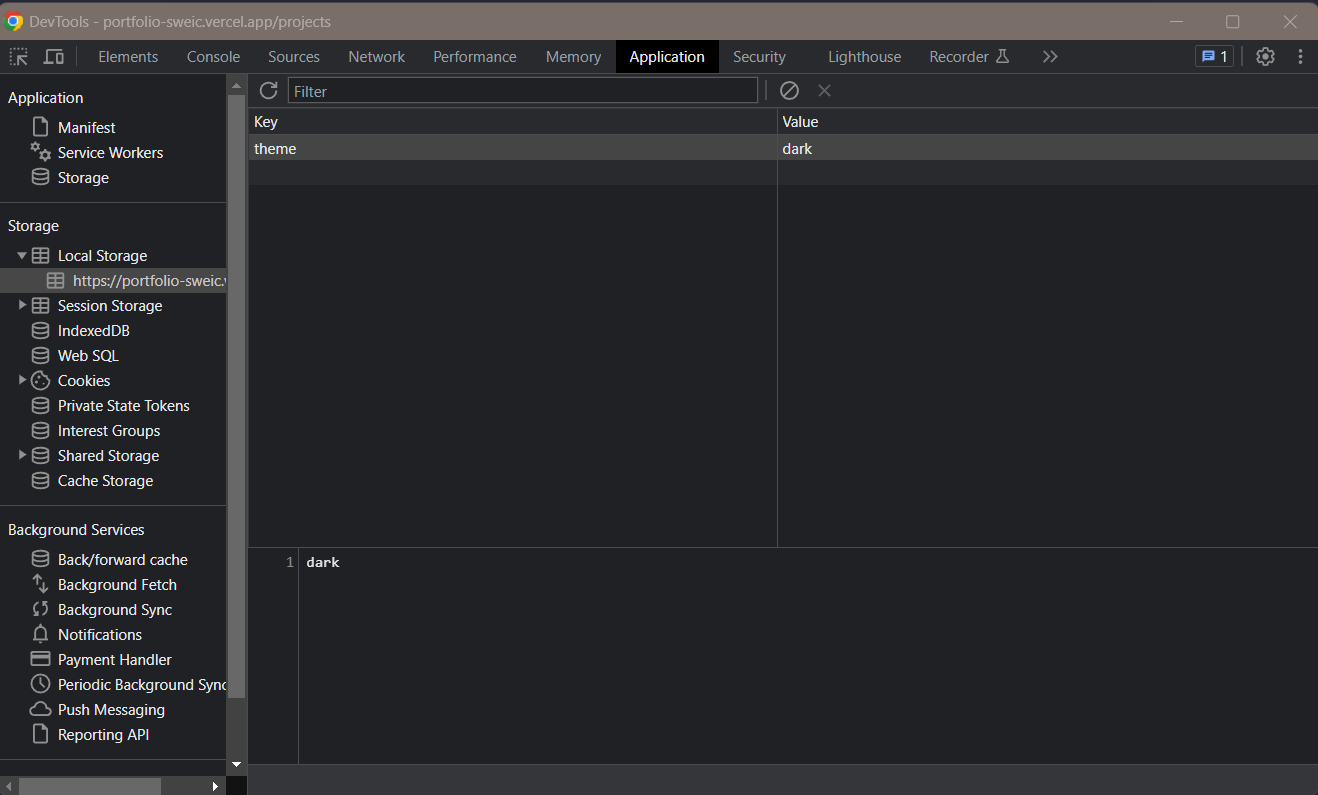The height and width of the screenshot is (795, 1318).
Task: Switch to the Console tab
Action: pyautogui.click(x=213, y=57)
